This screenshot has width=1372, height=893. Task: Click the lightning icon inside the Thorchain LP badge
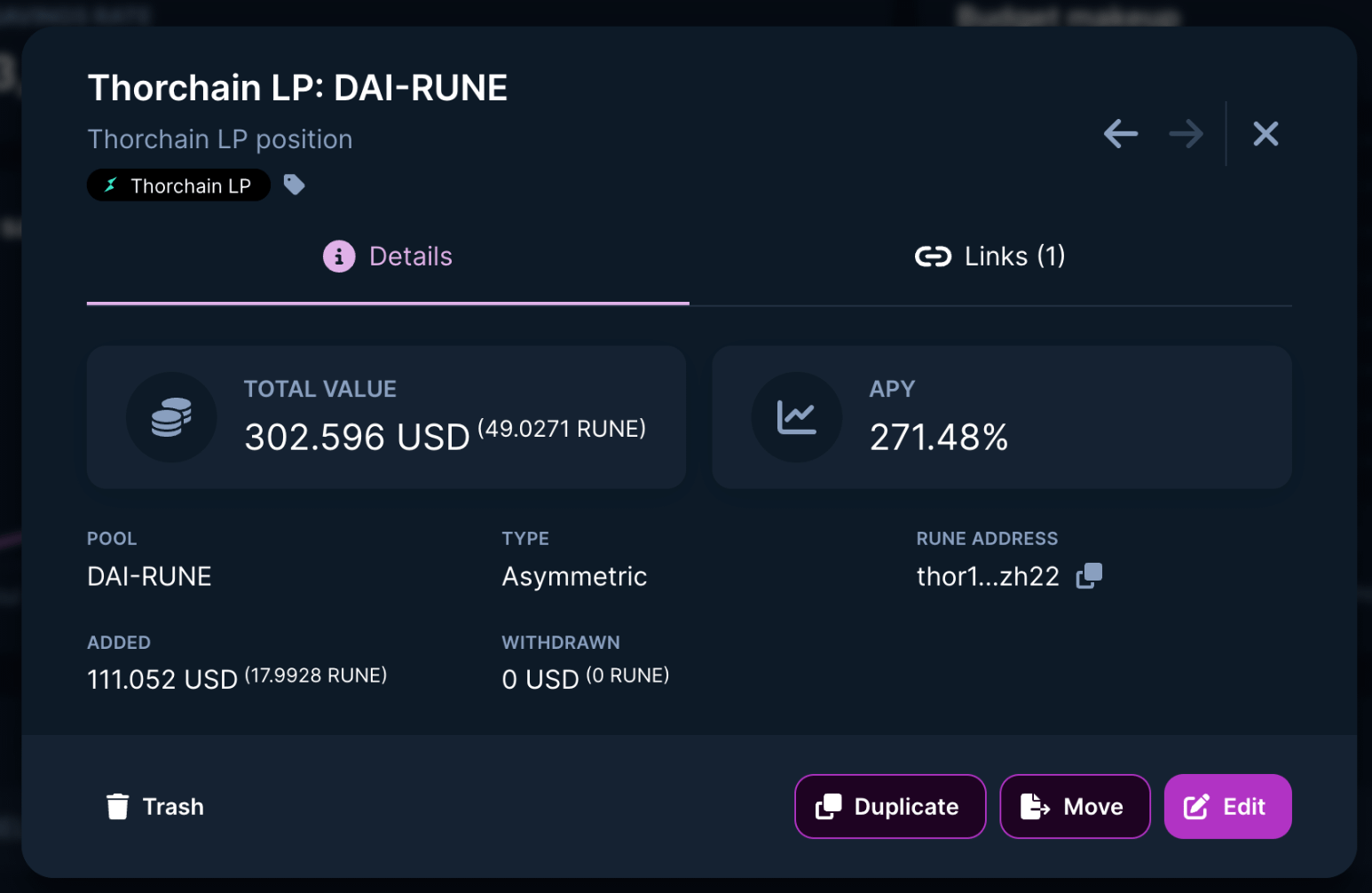click(x=110, y=185)
